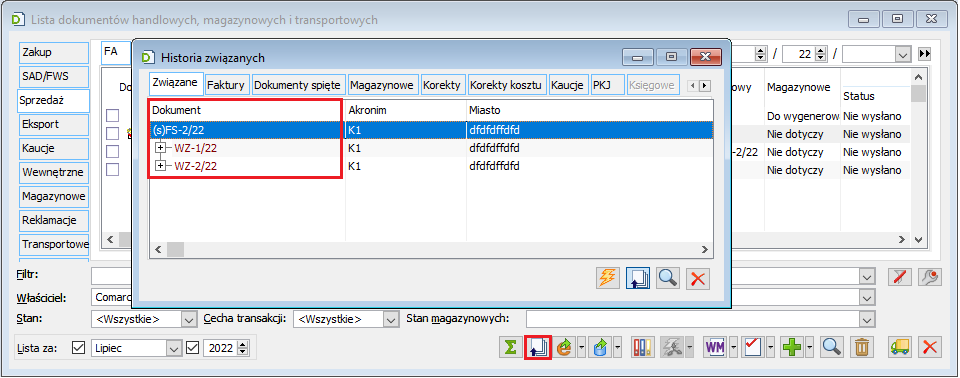Viewport: 960px width, 378px height.
Task: Open the dropdown arrow beside WM icon
Action: coord(732,347)
